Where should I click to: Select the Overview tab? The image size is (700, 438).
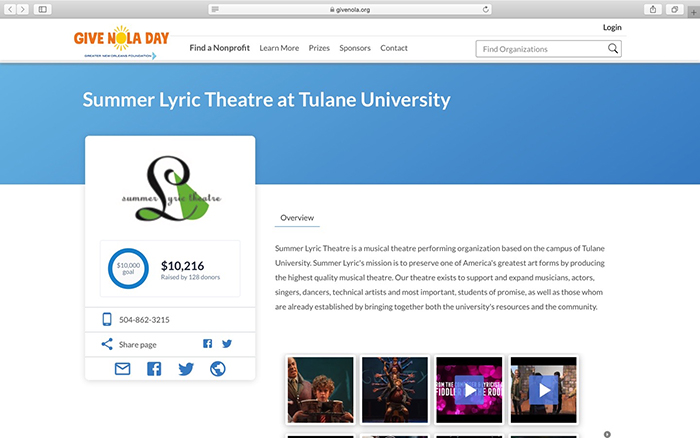[297, 218]
